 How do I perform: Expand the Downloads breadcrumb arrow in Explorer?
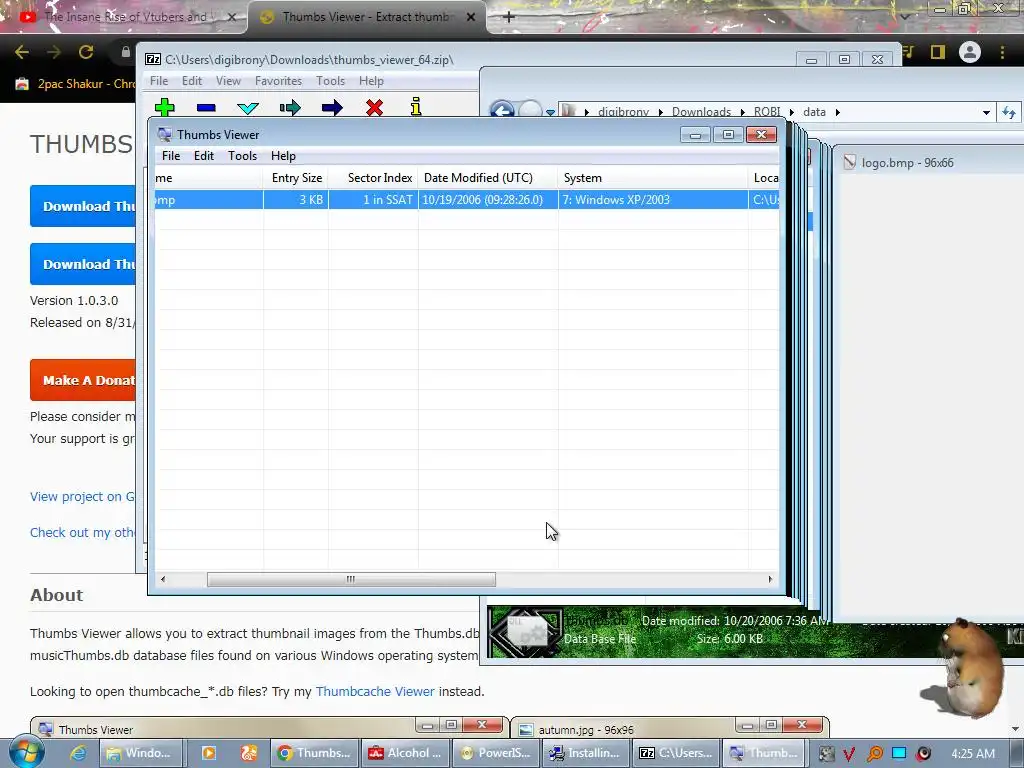pos(743,112)
